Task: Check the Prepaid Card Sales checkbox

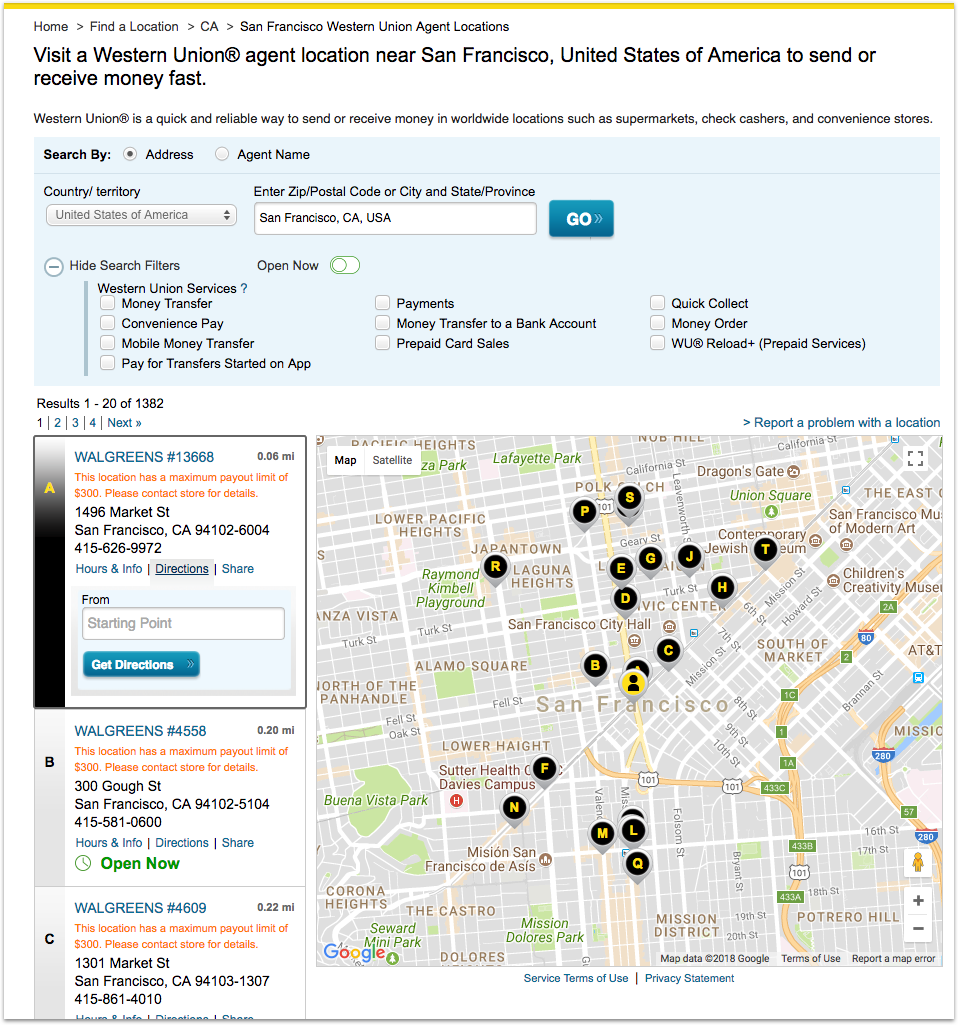Action: pos(382,343)
